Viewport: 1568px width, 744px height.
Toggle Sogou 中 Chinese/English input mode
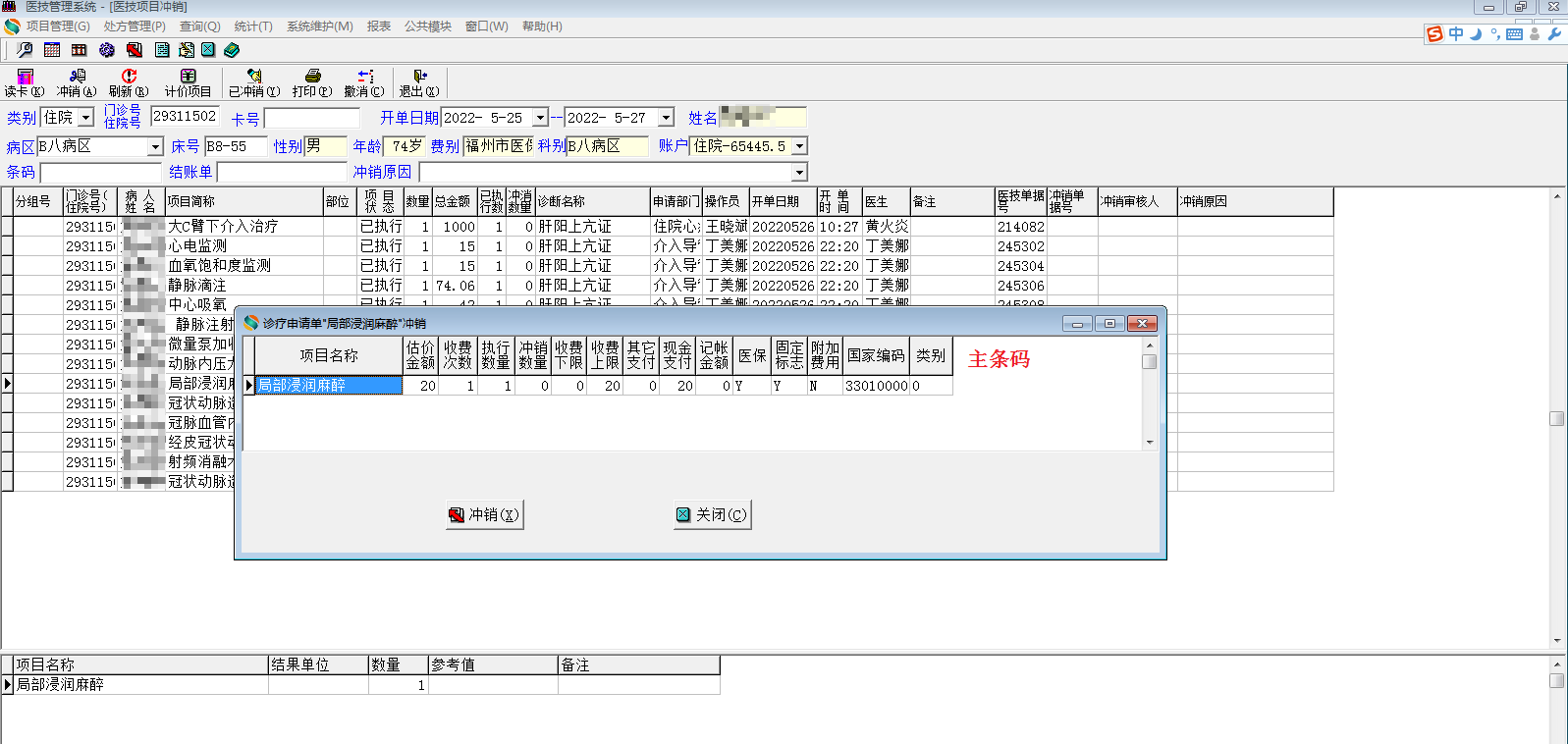click(1456, 34)
